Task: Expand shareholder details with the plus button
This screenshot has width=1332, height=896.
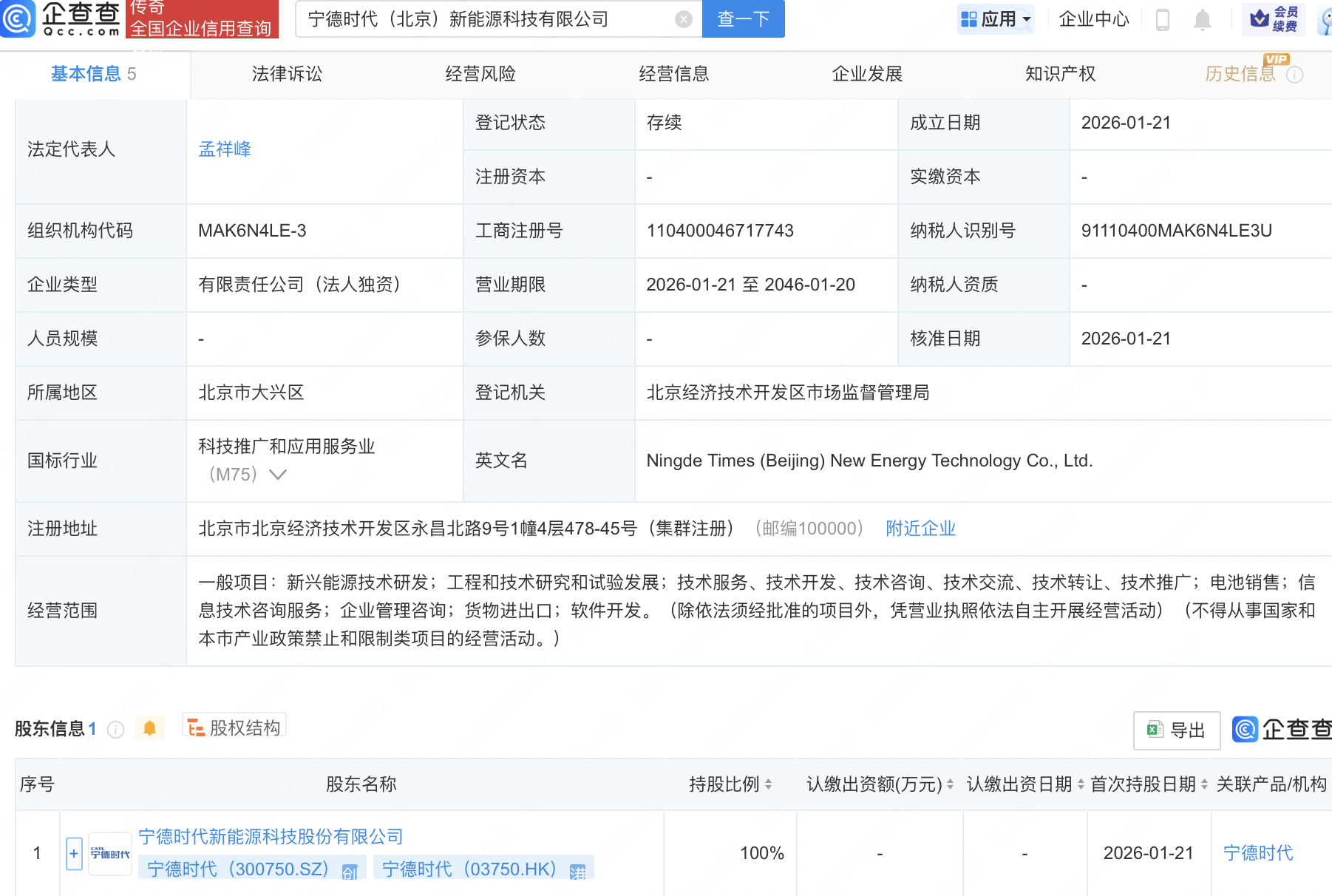Action: point(73,852)
